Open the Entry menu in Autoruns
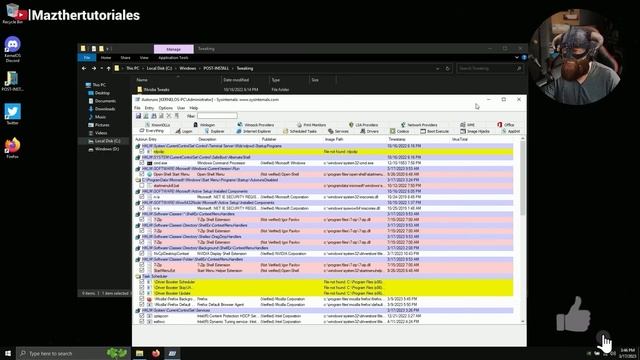The image size is (640, 360). coord(149,108)
